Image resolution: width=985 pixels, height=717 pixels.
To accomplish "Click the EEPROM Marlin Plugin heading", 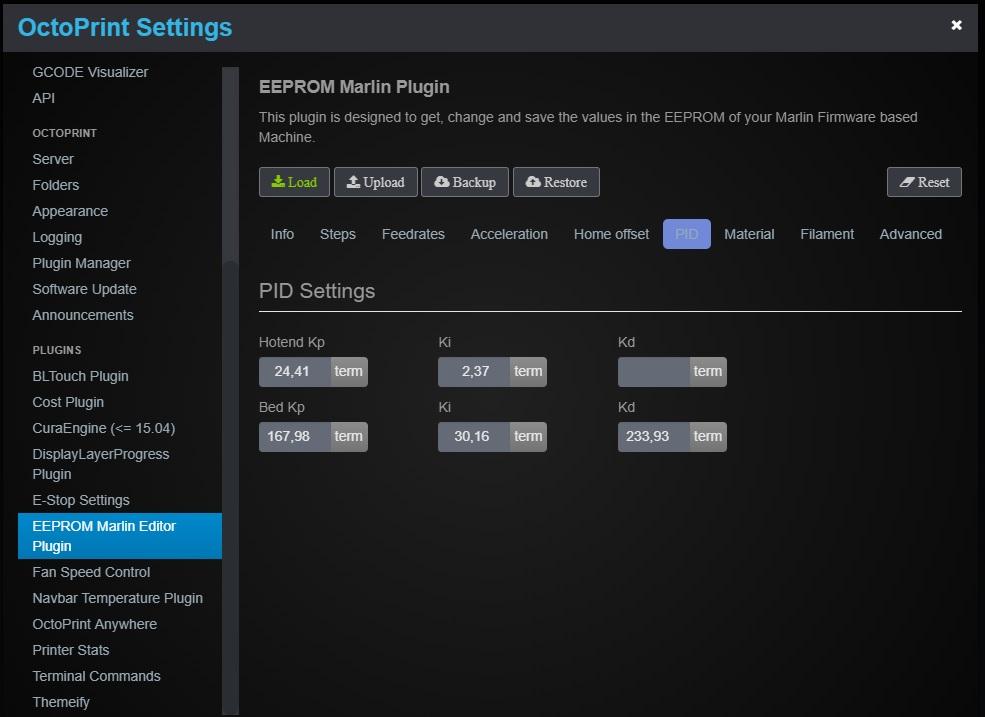I will pyautogui.click(x=354, y=87).
